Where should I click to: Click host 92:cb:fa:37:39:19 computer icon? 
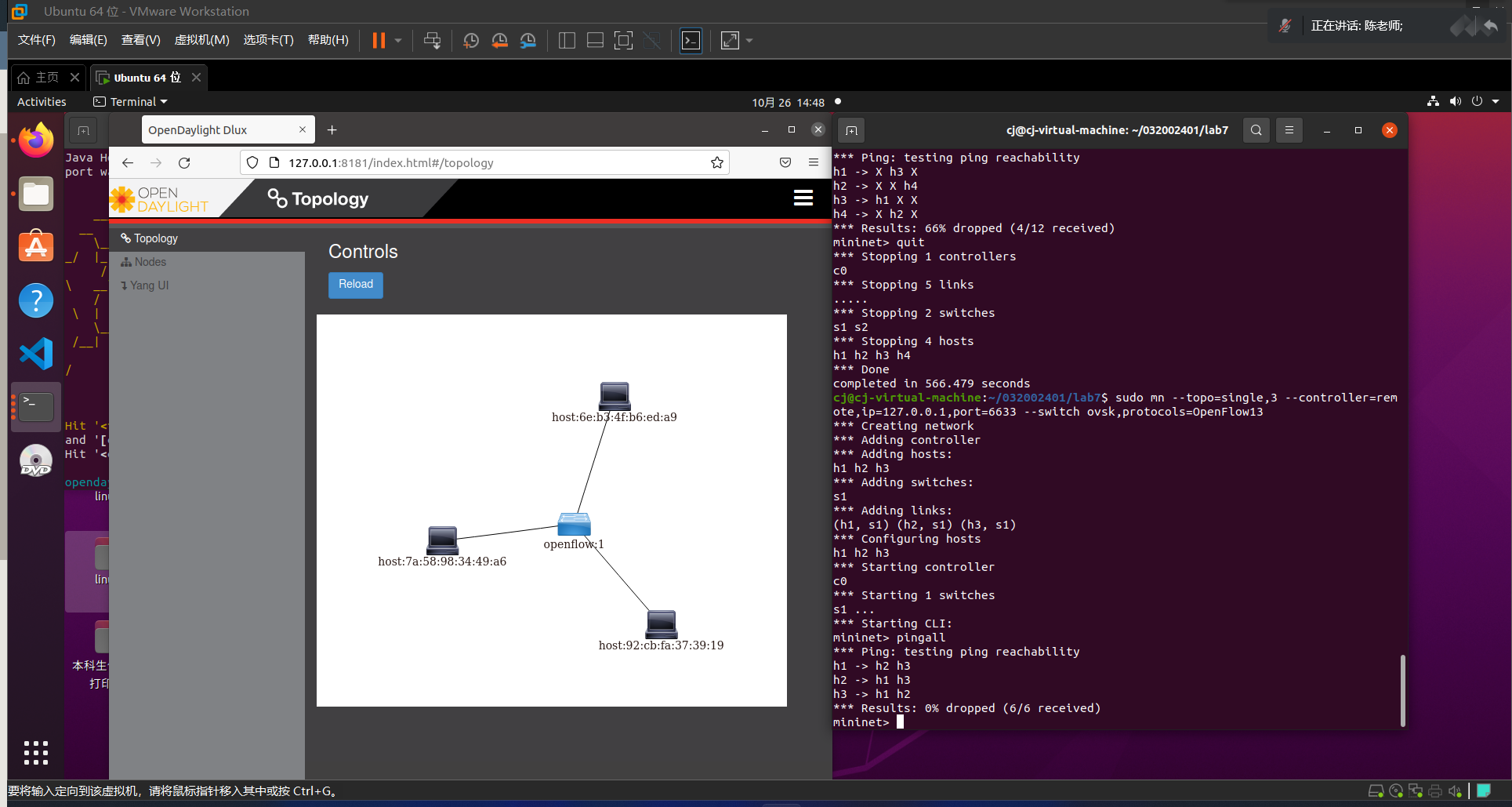click(662, 624)
